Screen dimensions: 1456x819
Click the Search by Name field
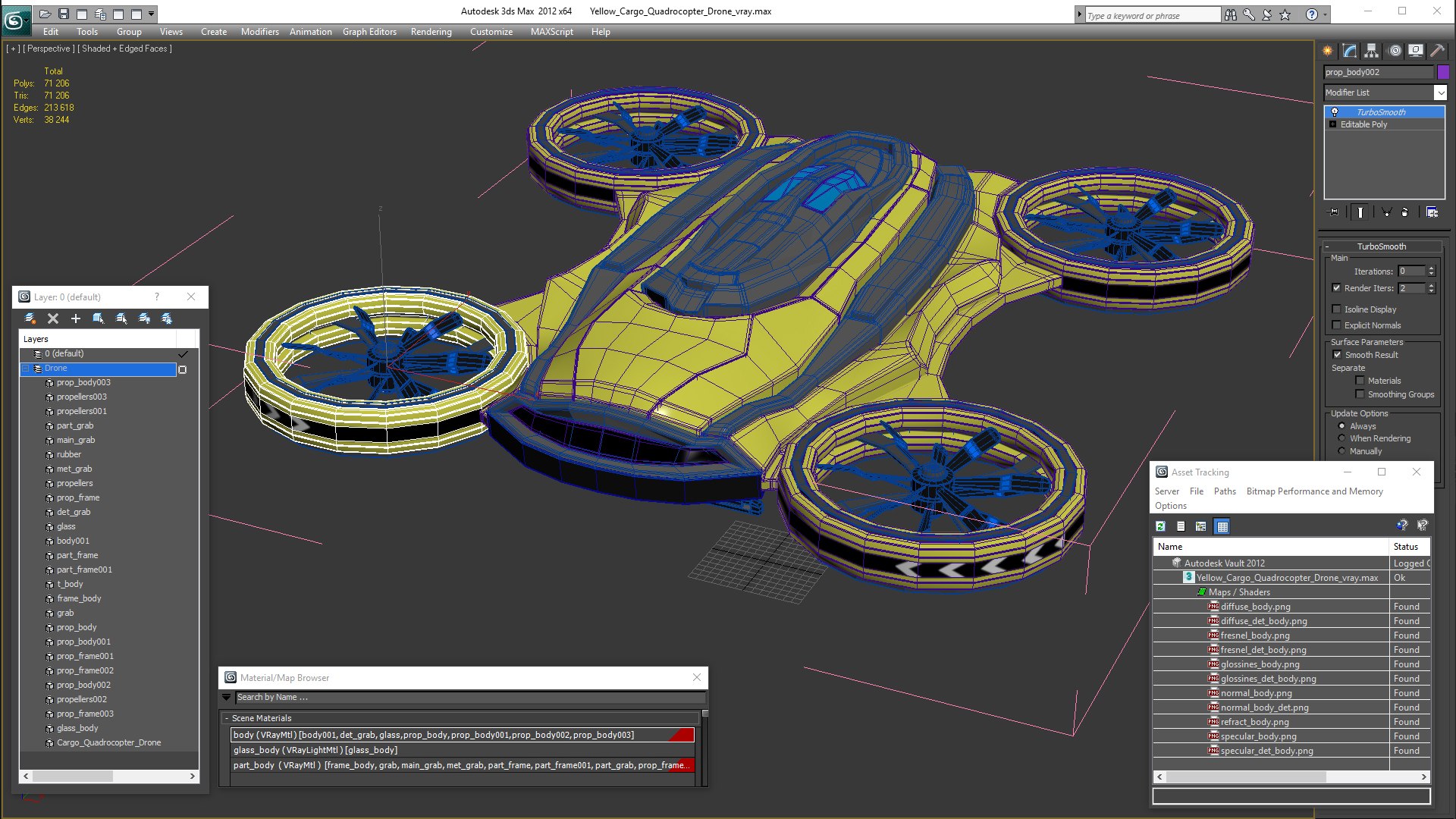click(470, 698)
